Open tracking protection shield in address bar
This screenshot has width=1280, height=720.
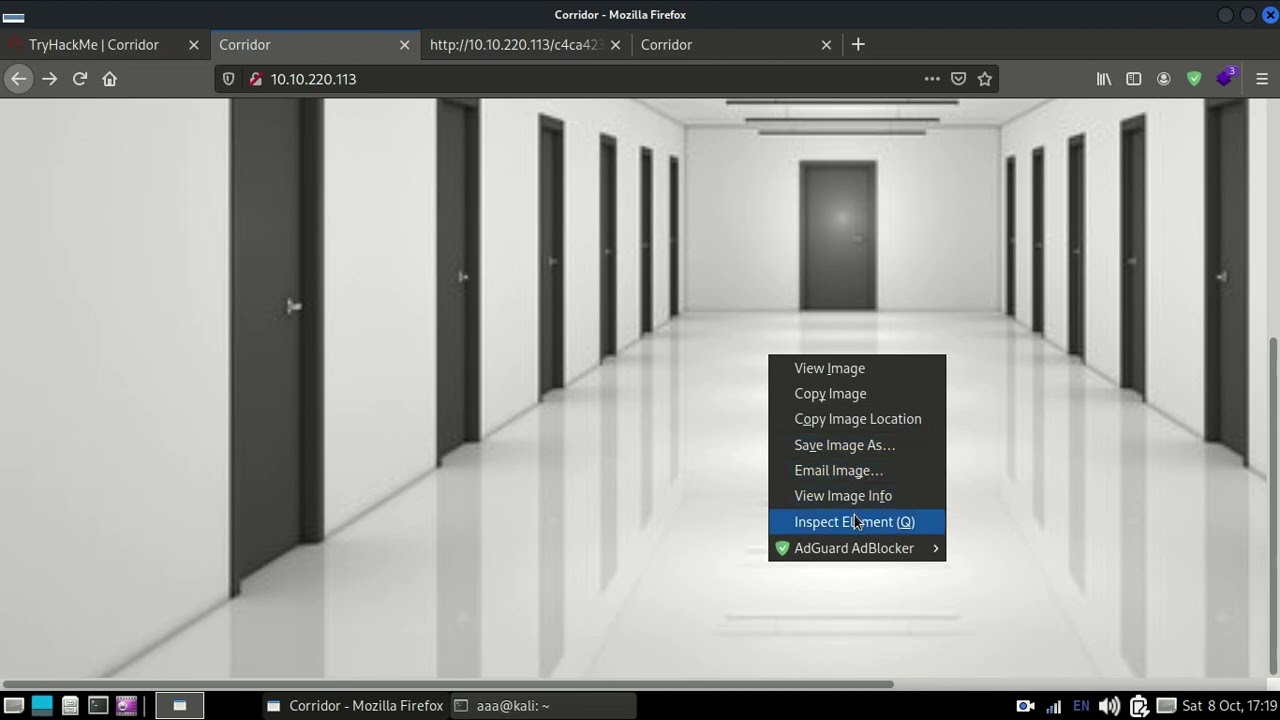[229, 79]
